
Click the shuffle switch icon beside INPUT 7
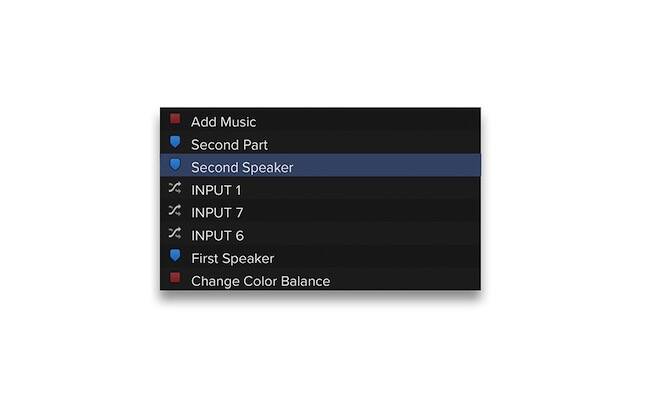click(x=175, y=211)
